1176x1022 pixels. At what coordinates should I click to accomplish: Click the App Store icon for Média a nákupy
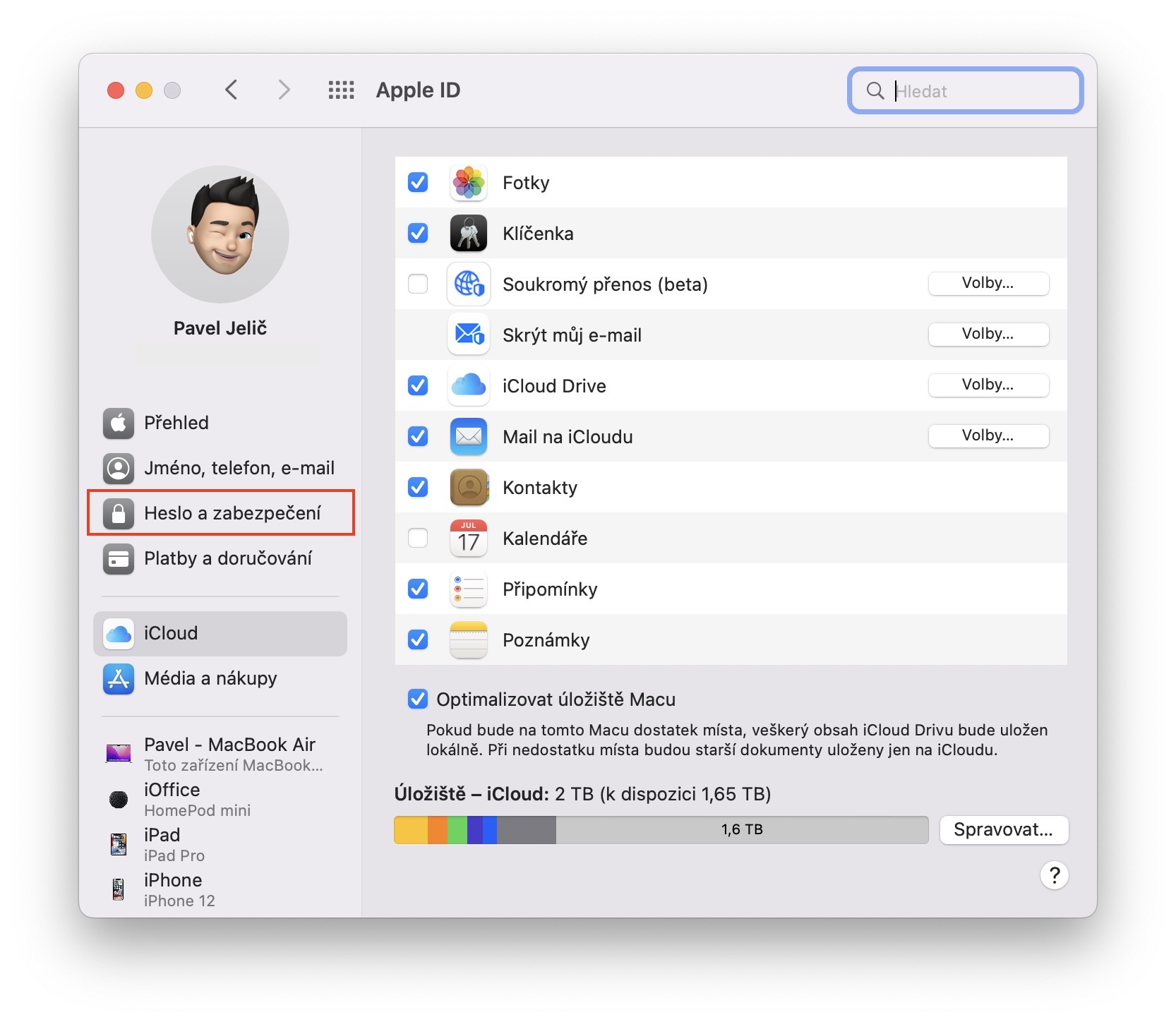pyautogui.click(x=119, y=679)
